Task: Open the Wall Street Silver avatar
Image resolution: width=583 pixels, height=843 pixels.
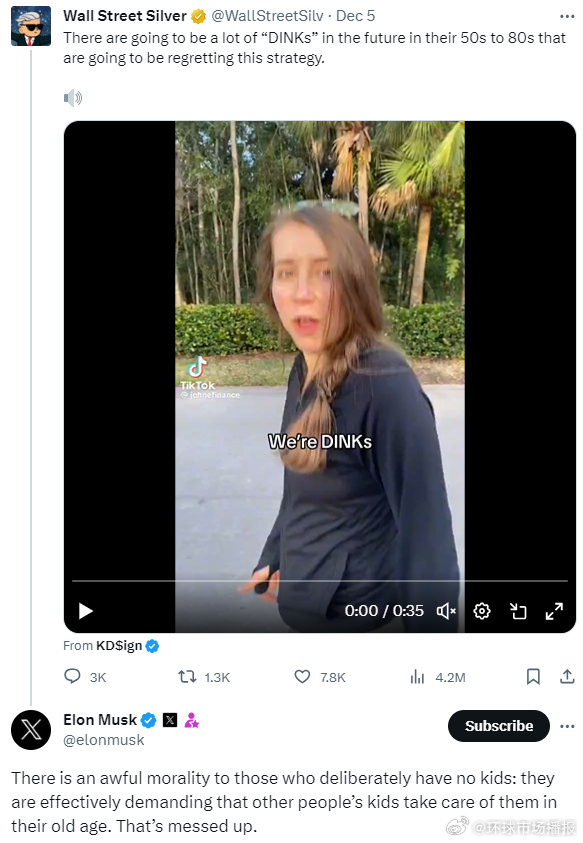Action: 31,26
